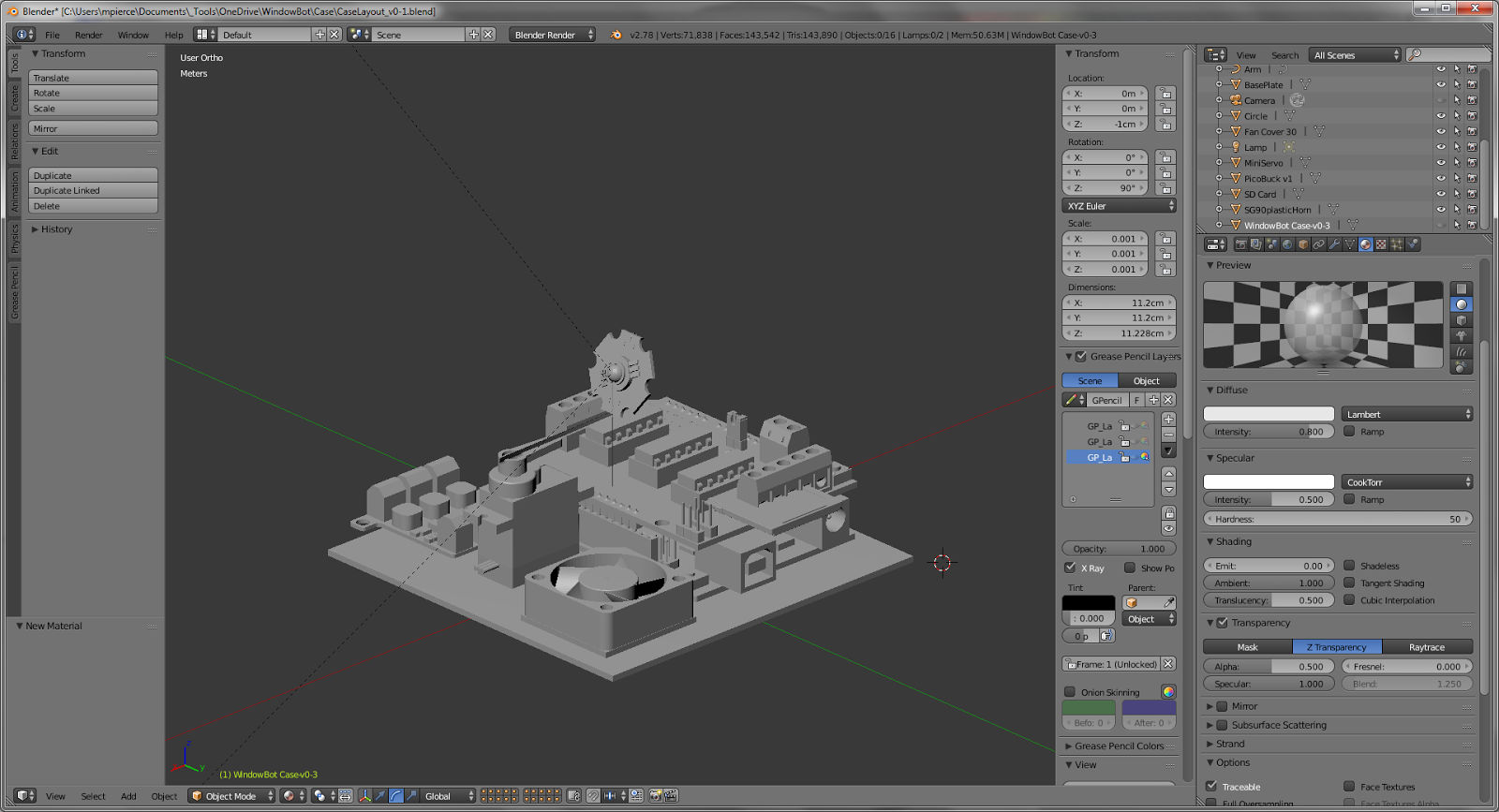The image size is (1499, 812).
Task: Hide the BasePlate object with eye icon
Action: pos(1441,85)
